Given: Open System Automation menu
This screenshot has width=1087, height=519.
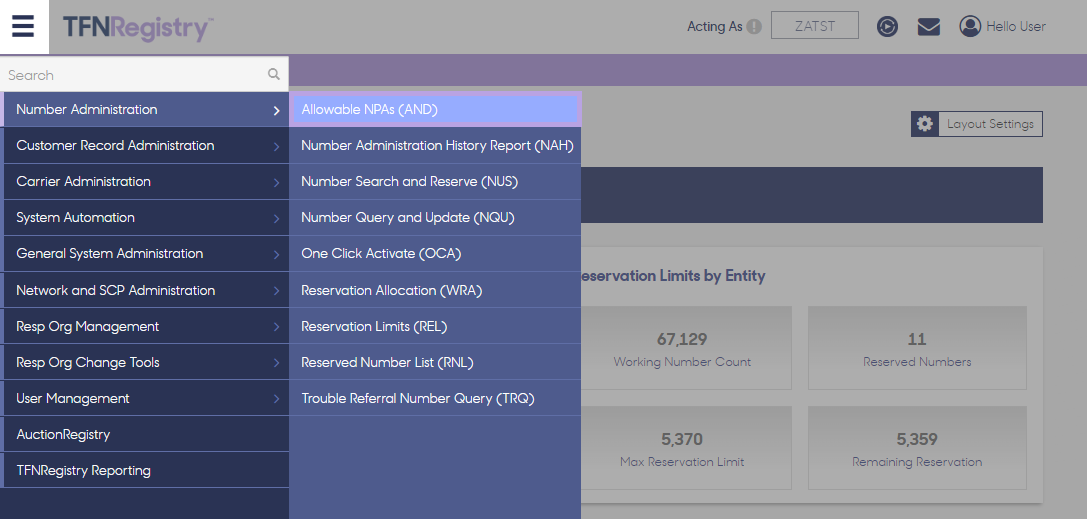Looking at the screenshot, I should [144, 218].
